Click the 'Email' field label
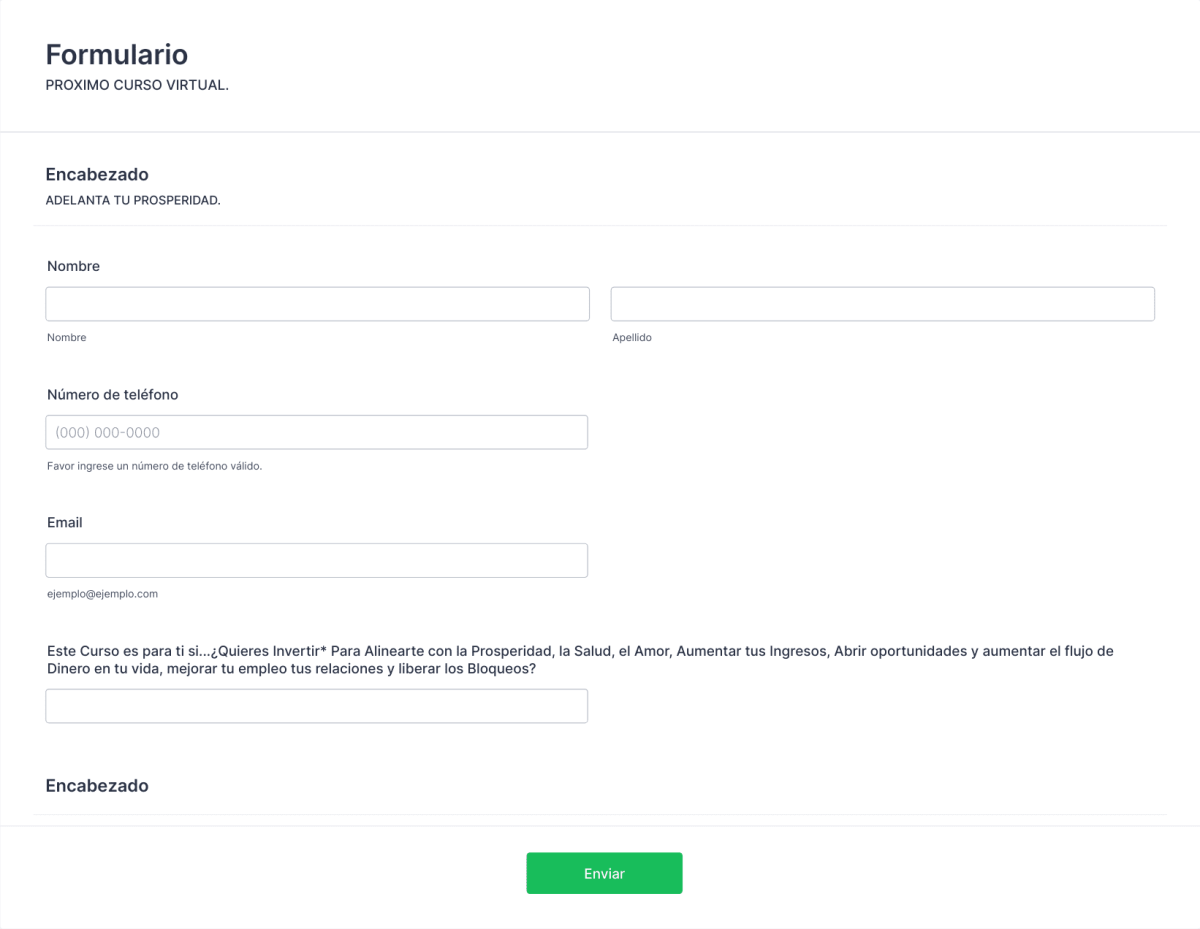The image size is (1200, 929). 64,522
